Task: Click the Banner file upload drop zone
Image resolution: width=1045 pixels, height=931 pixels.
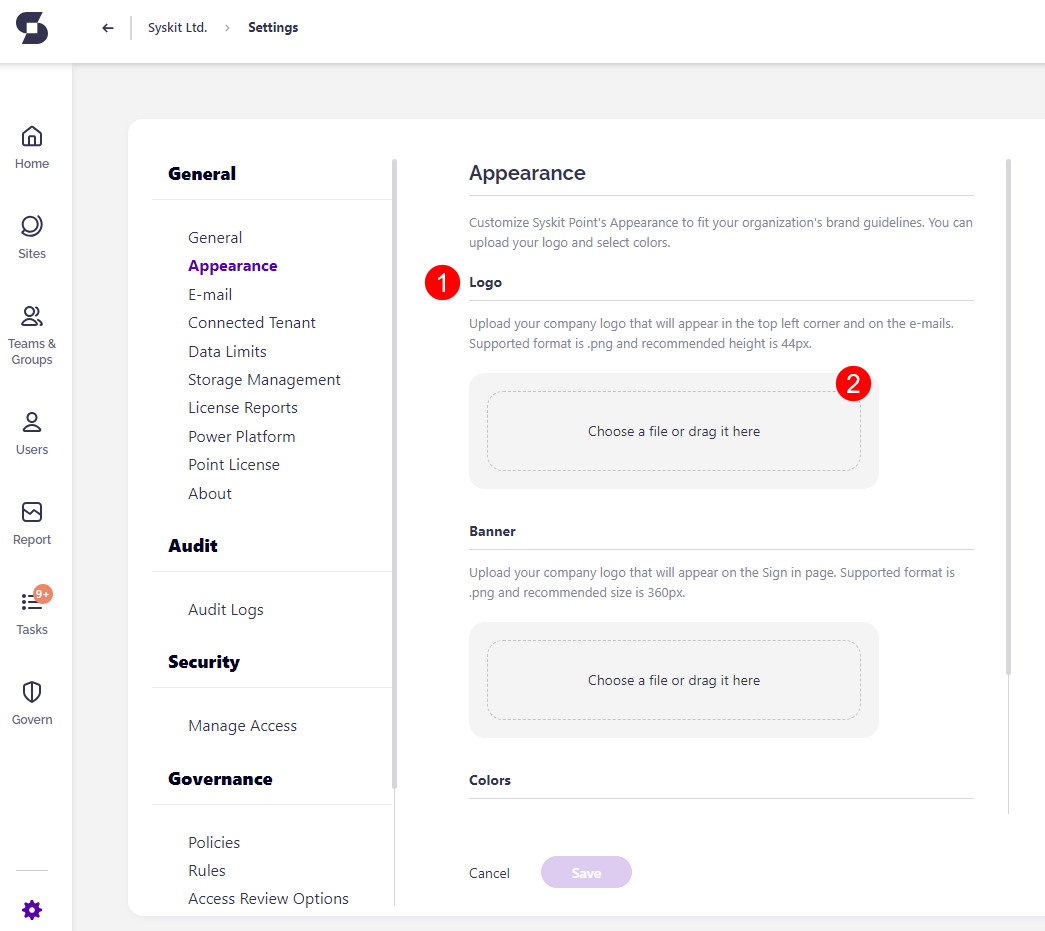Action: (x=673, y=680)
